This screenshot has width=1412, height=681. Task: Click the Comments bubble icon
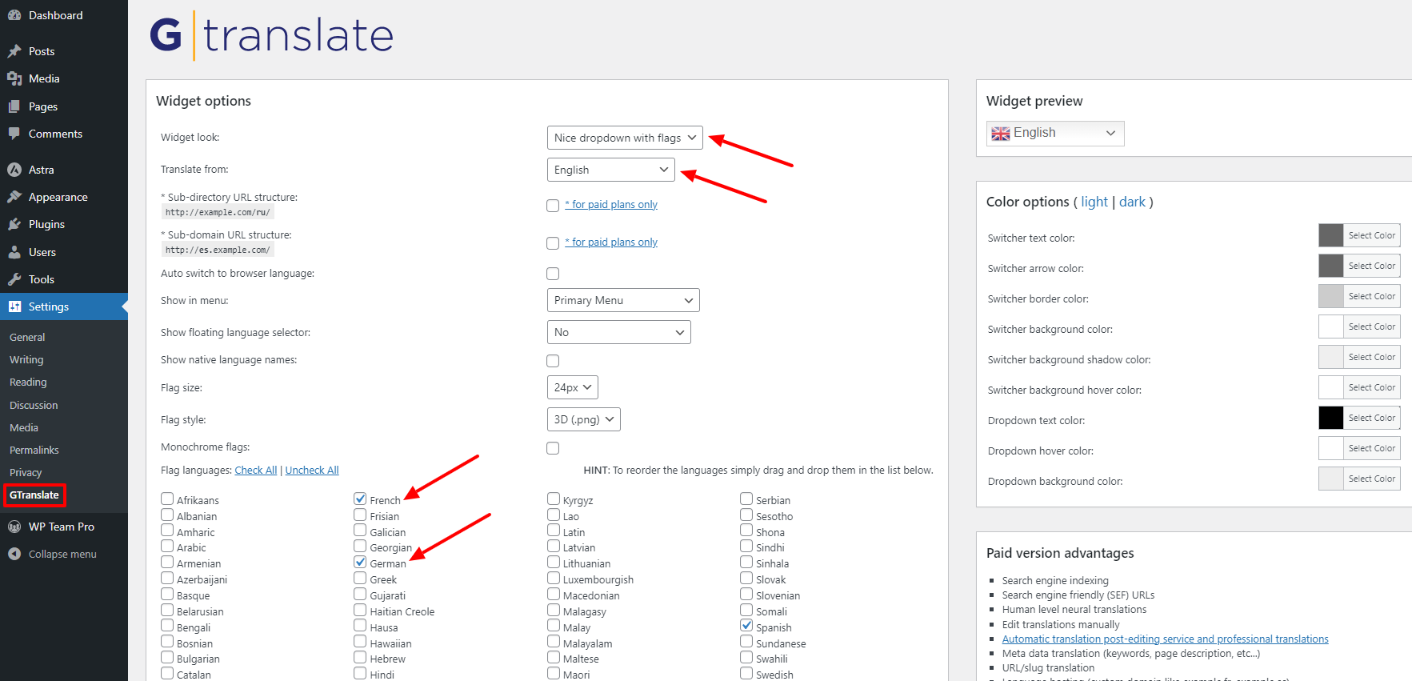pos(14,134)
